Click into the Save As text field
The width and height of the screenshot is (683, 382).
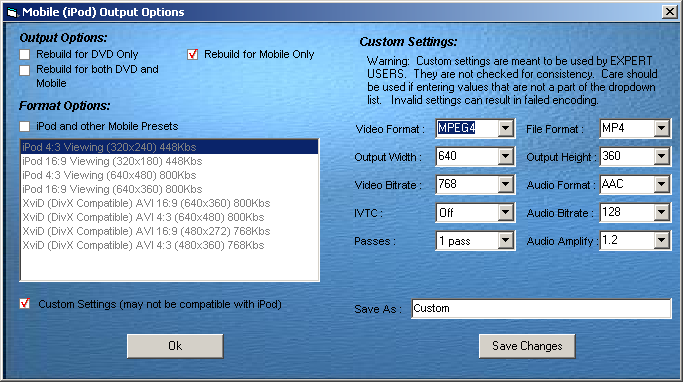click(541, 309)
